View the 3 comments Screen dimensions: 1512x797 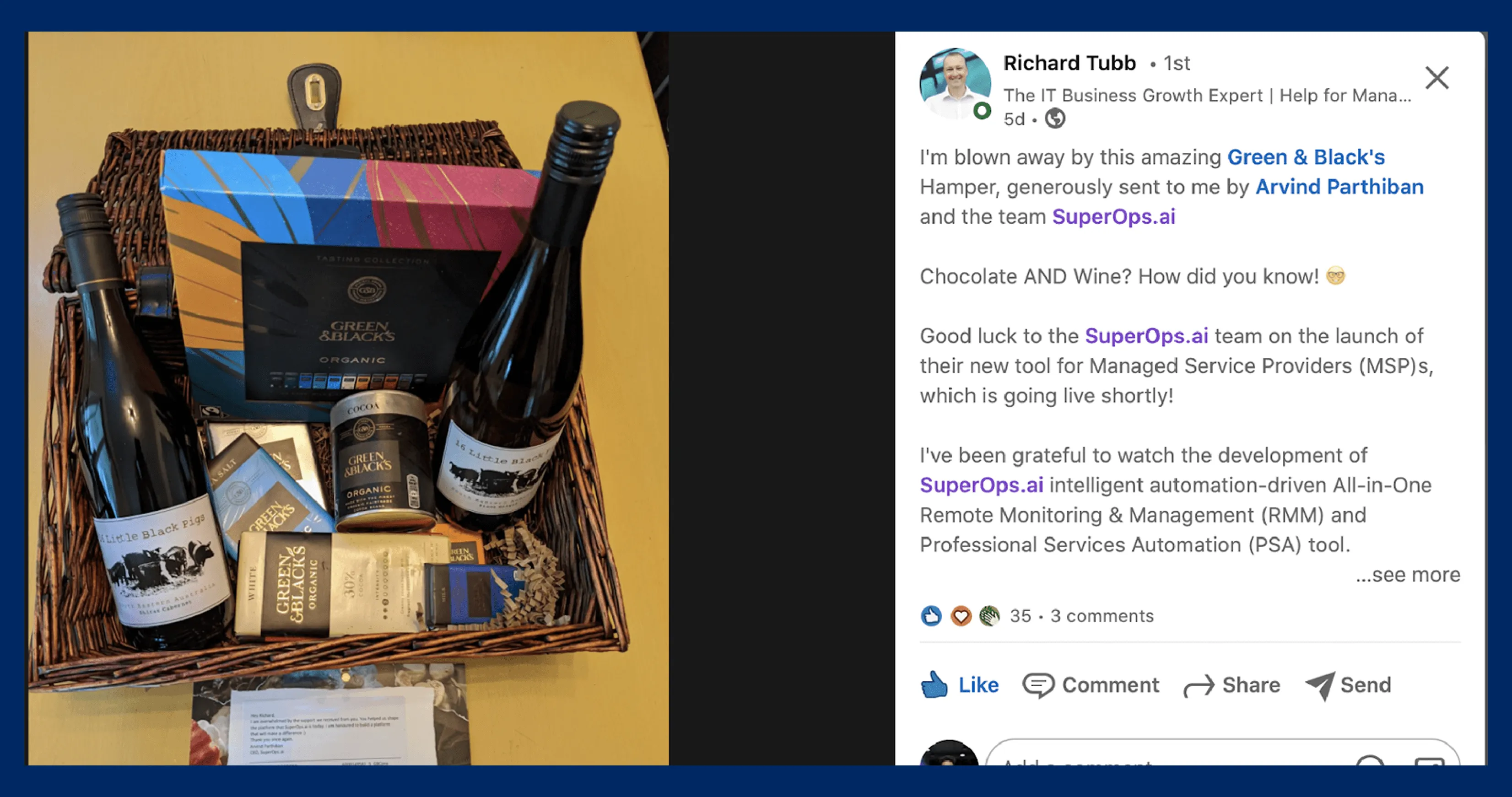[1102, 616]
